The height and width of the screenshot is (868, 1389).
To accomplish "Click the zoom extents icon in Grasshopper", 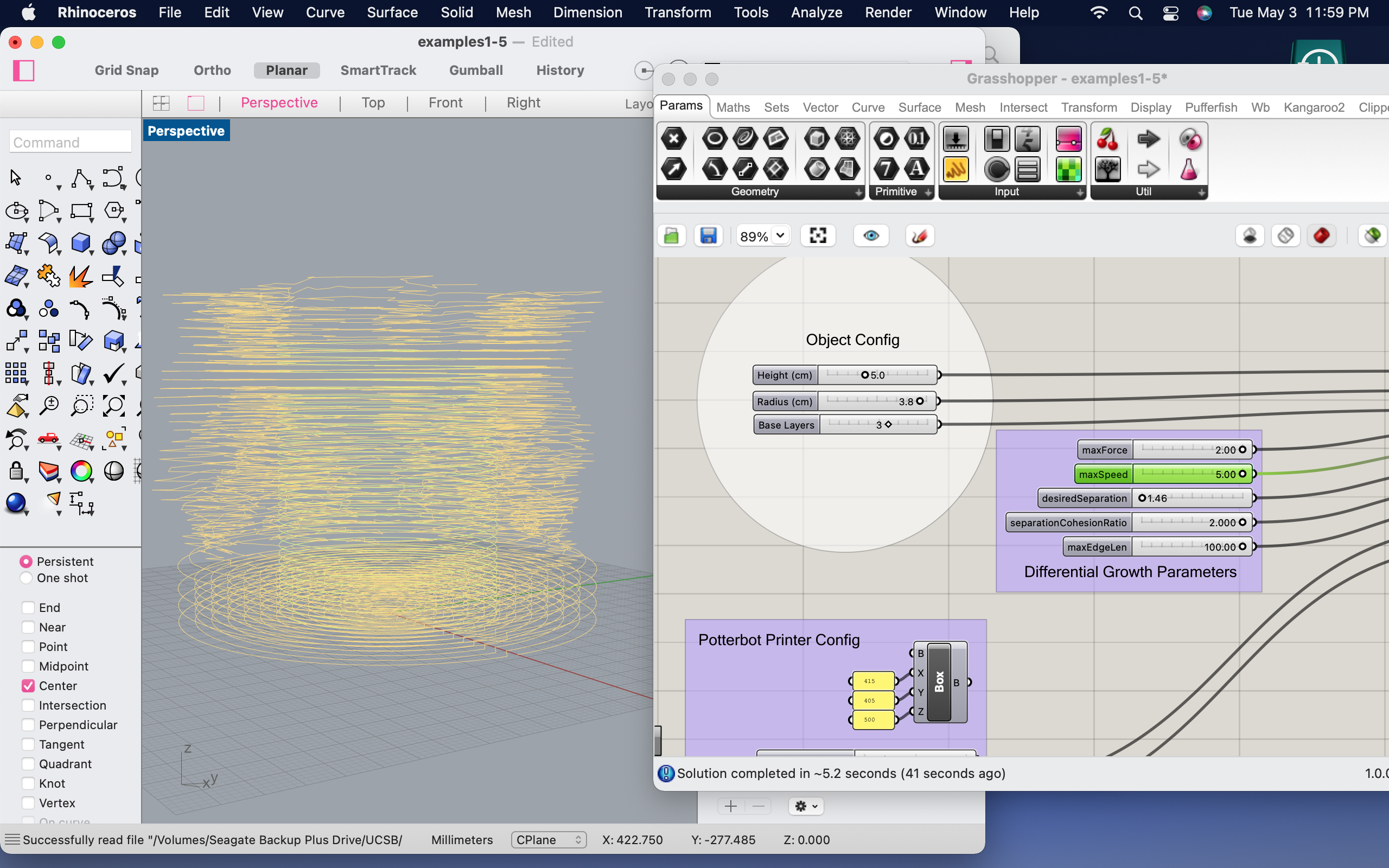I will tap(818, 236).
